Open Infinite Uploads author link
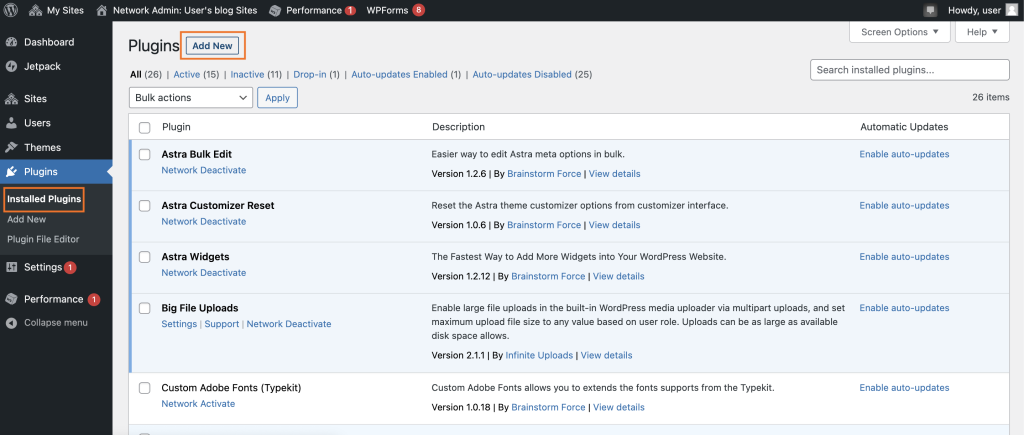Image resolution: width=1024 pixels, height=435 pixels. pos(539,355)
